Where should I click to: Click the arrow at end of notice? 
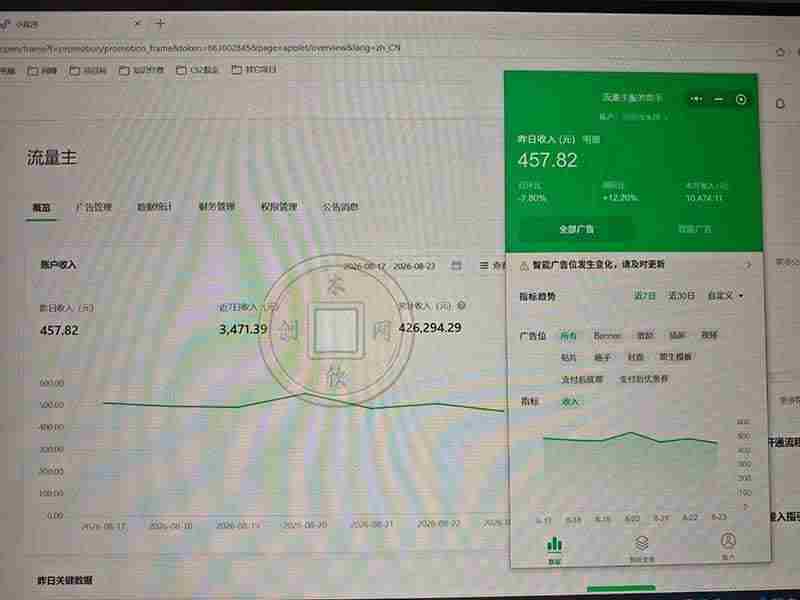(748, 265)
